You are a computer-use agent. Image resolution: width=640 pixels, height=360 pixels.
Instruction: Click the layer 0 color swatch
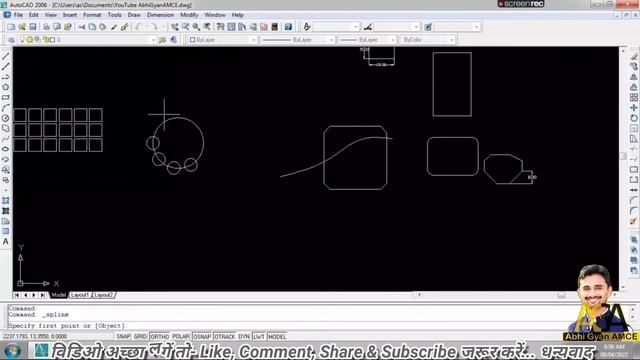tap(53, 40)
